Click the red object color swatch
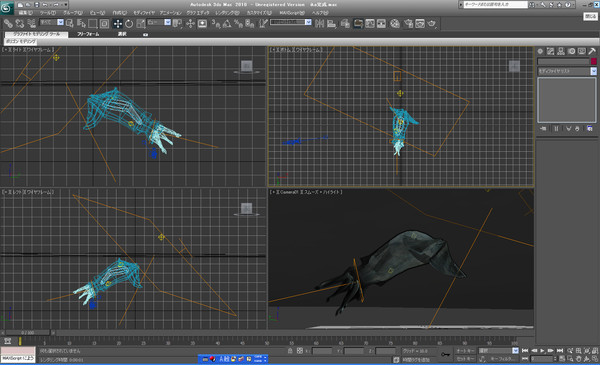 coord(593,61)
